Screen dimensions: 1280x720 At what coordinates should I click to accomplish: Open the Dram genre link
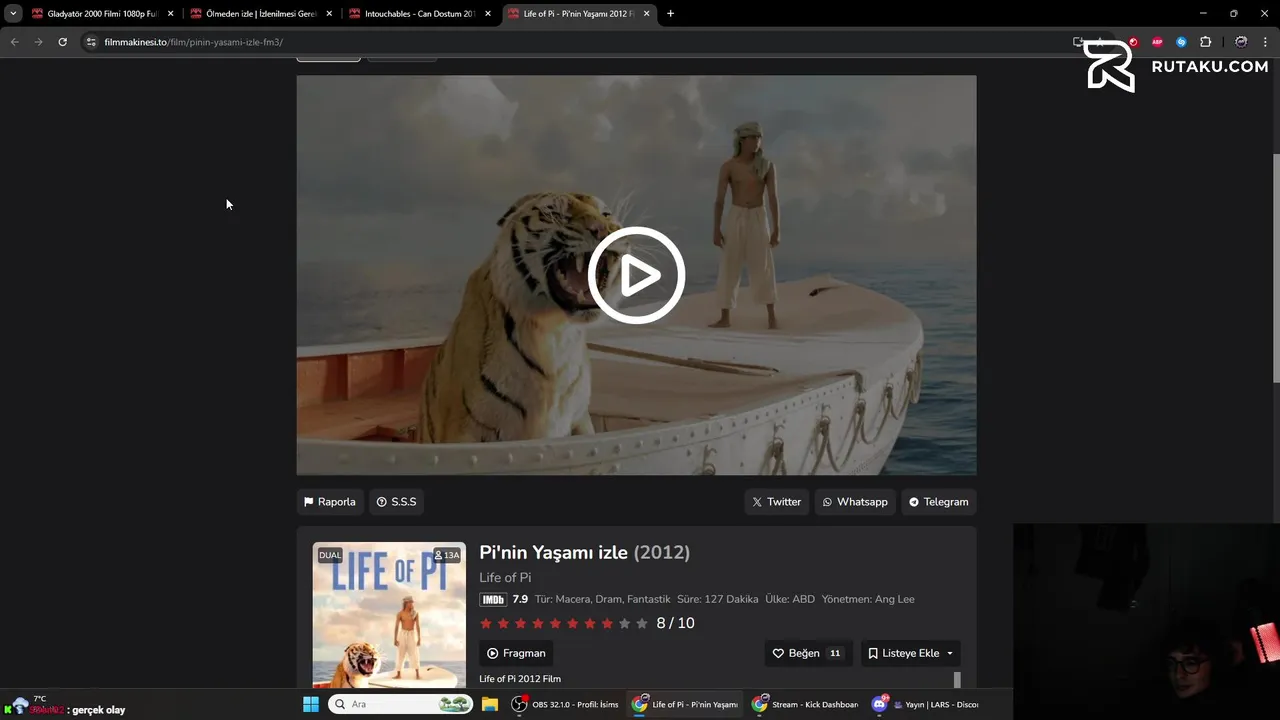coord(608,599)
